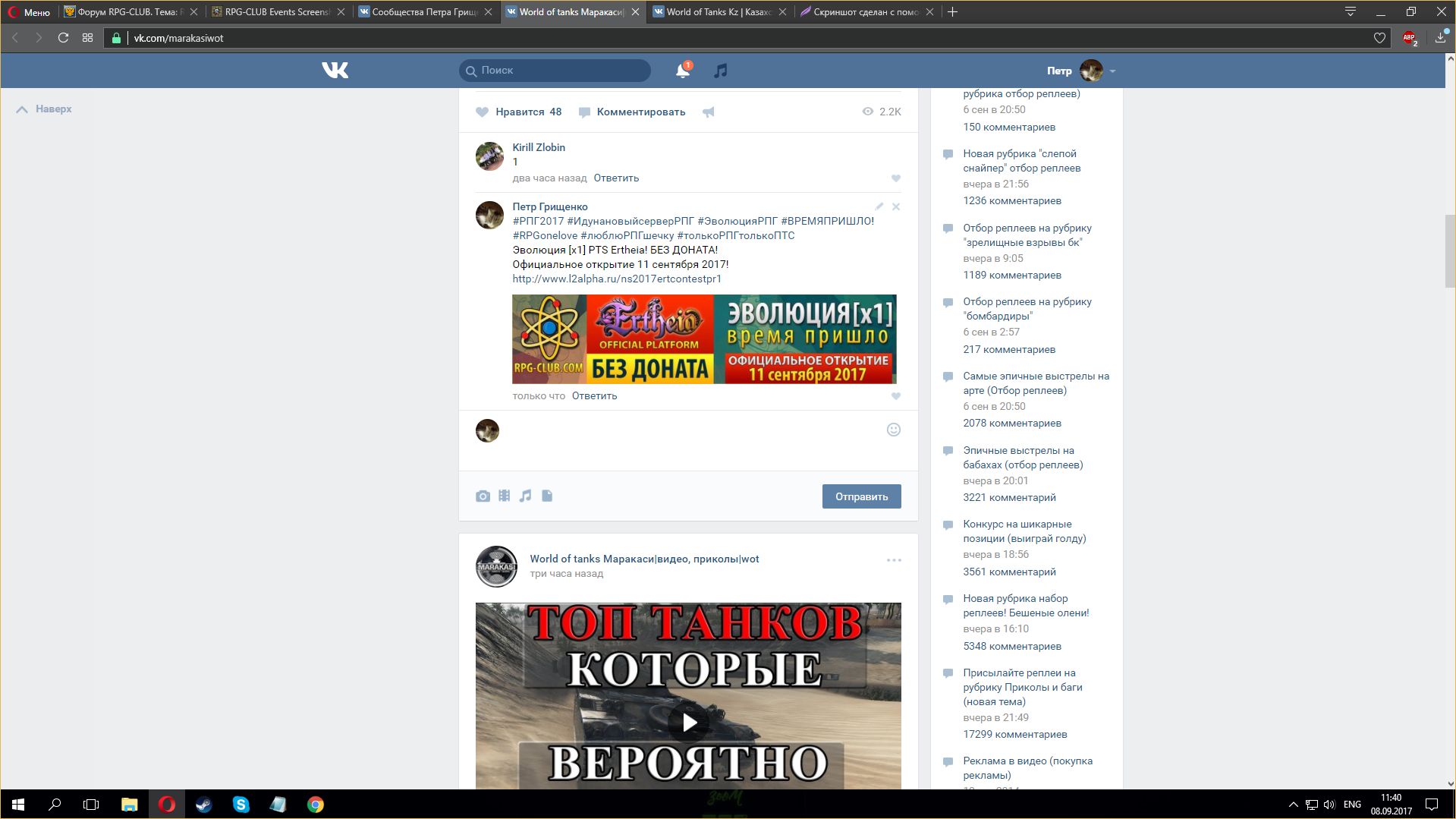
Task: Switch to World of Tanks Kz tab
Action: tap(719, 12)
